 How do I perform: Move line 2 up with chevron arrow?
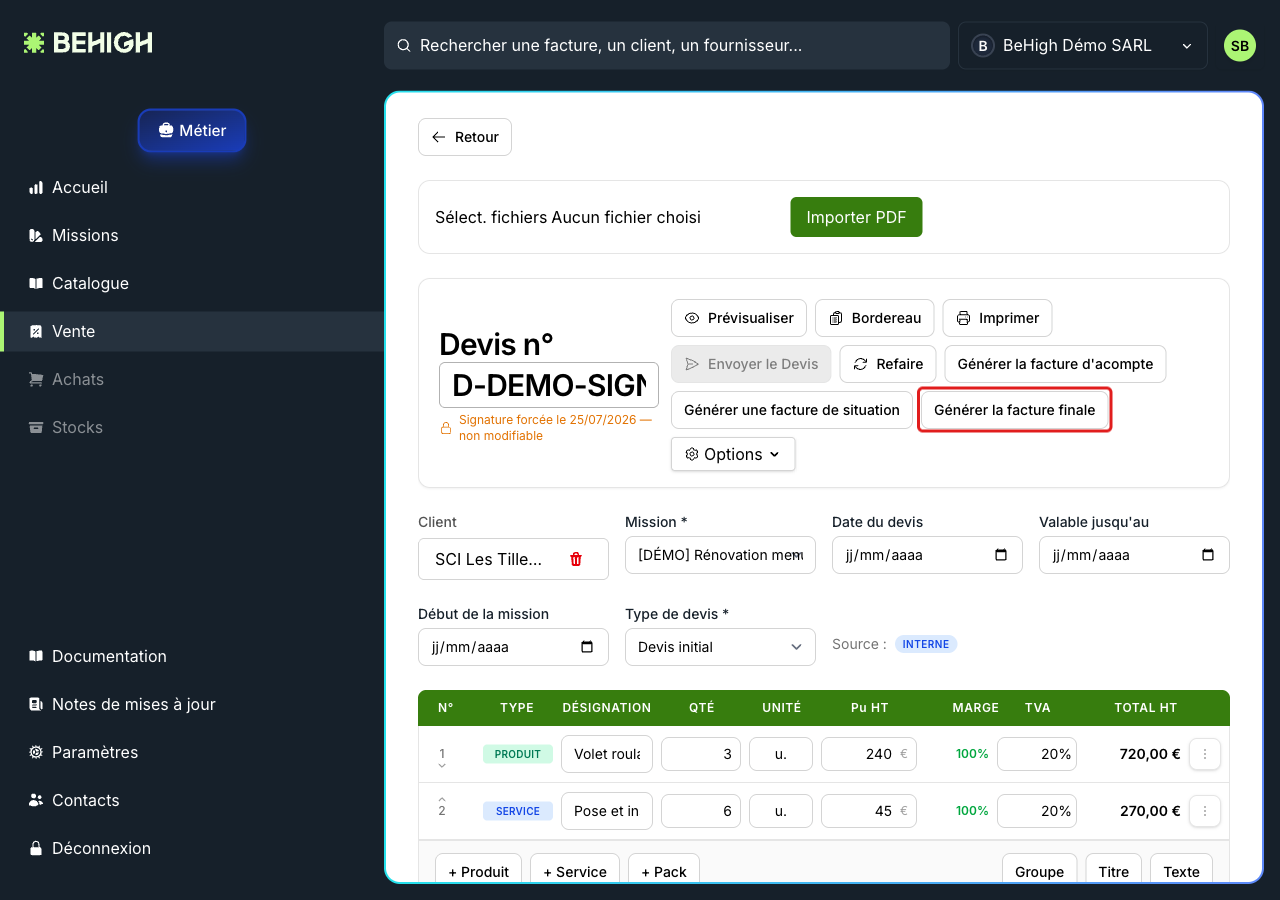[x=442, y=798]
